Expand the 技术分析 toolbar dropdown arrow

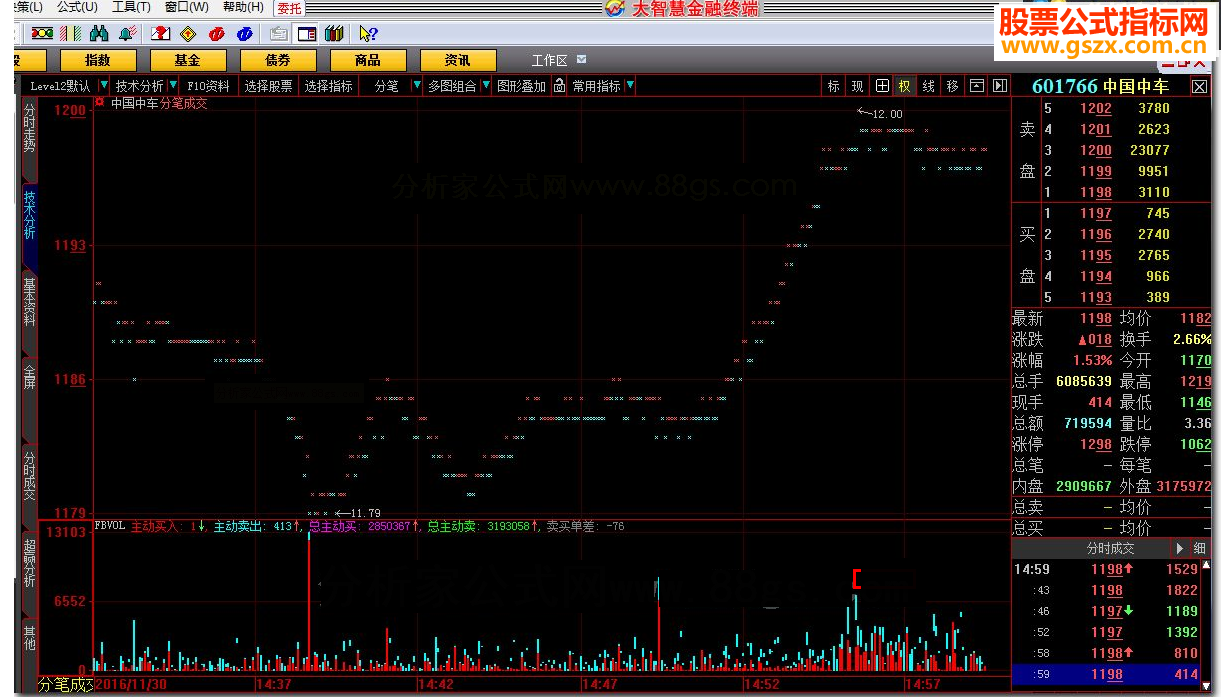(x=173, y=86)
